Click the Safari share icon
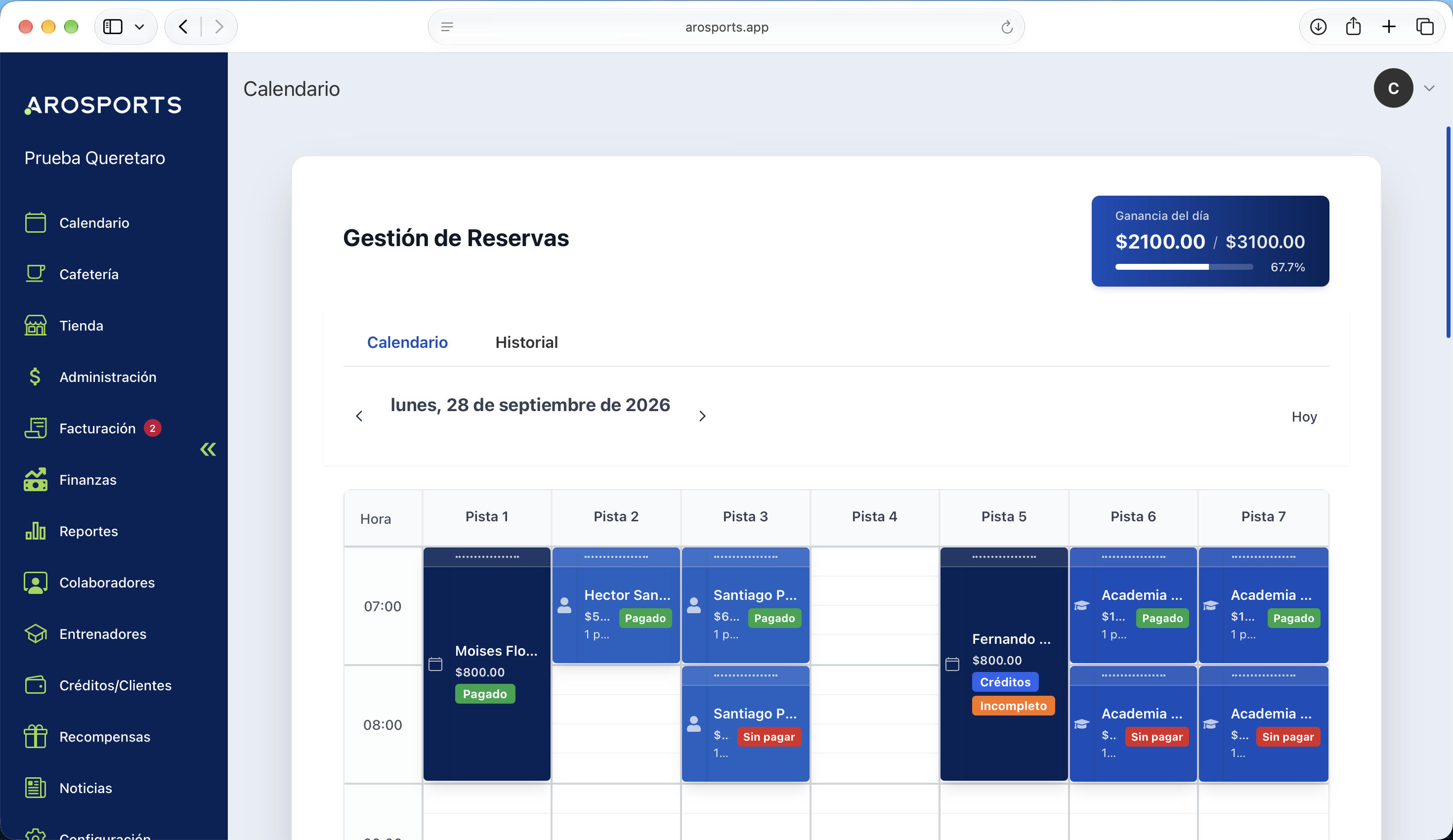Screen dimensions: 1453x840 click(x=1353, y=27)
